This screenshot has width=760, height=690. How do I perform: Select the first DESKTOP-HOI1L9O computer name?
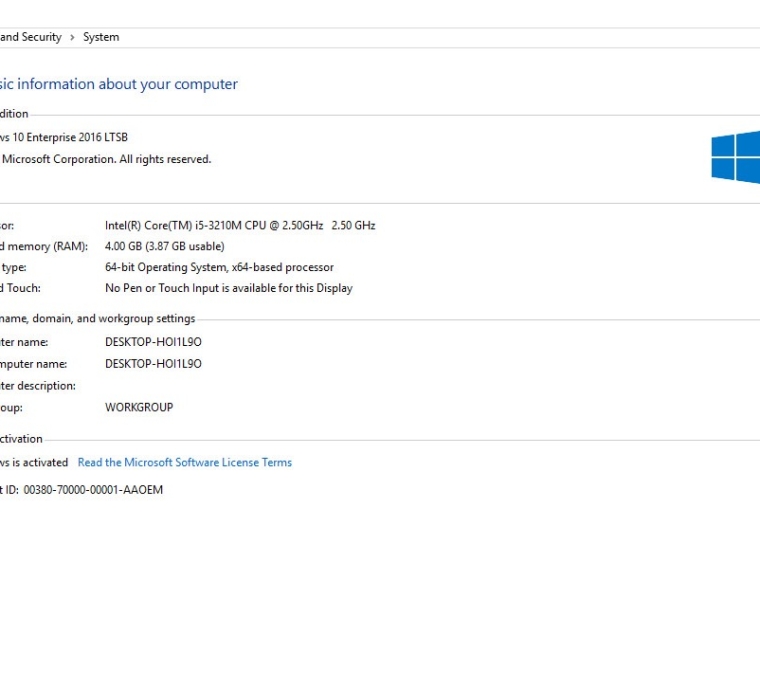(153, 342)
